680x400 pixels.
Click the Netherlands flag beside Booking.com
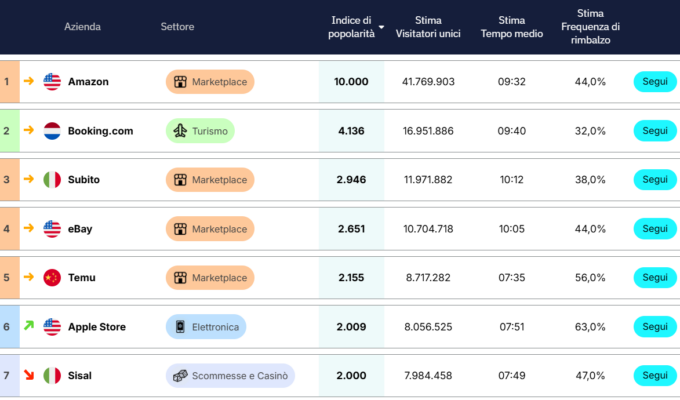(x=52, y=131)
